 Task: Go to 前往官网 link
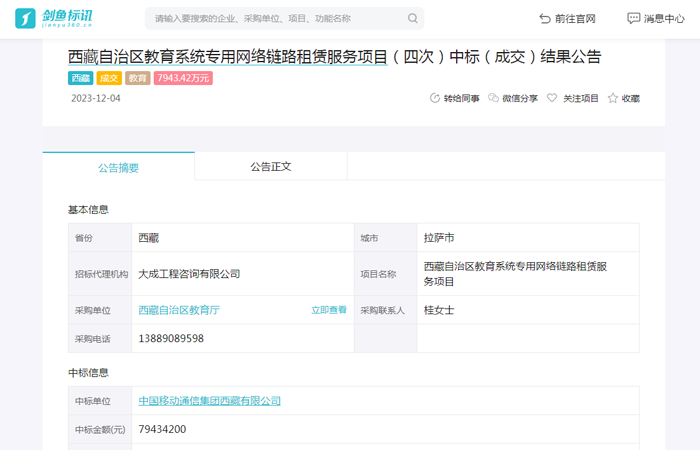(575, 18)
